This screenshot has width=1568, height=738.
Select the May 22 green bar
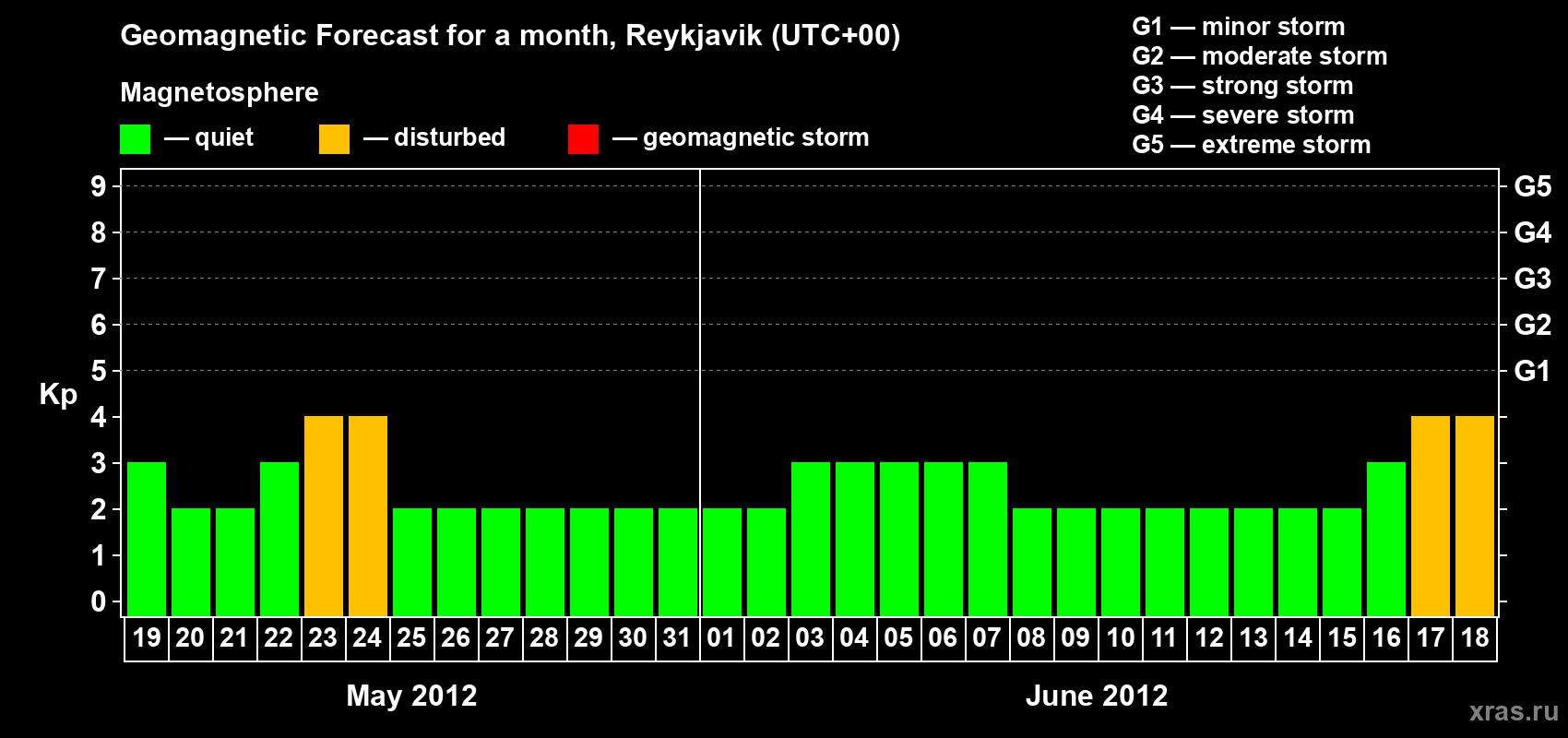tap(279, 540)
